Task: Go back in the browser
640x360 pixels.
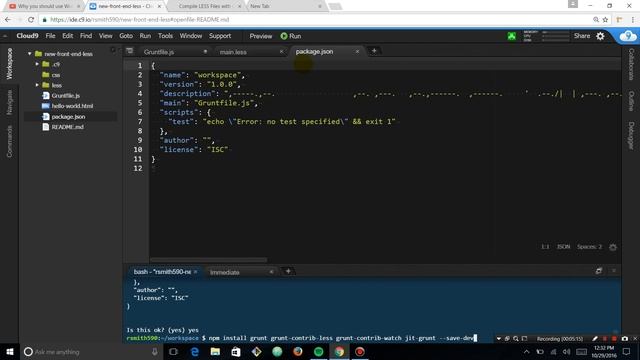Action: click(x=8, y=20)
